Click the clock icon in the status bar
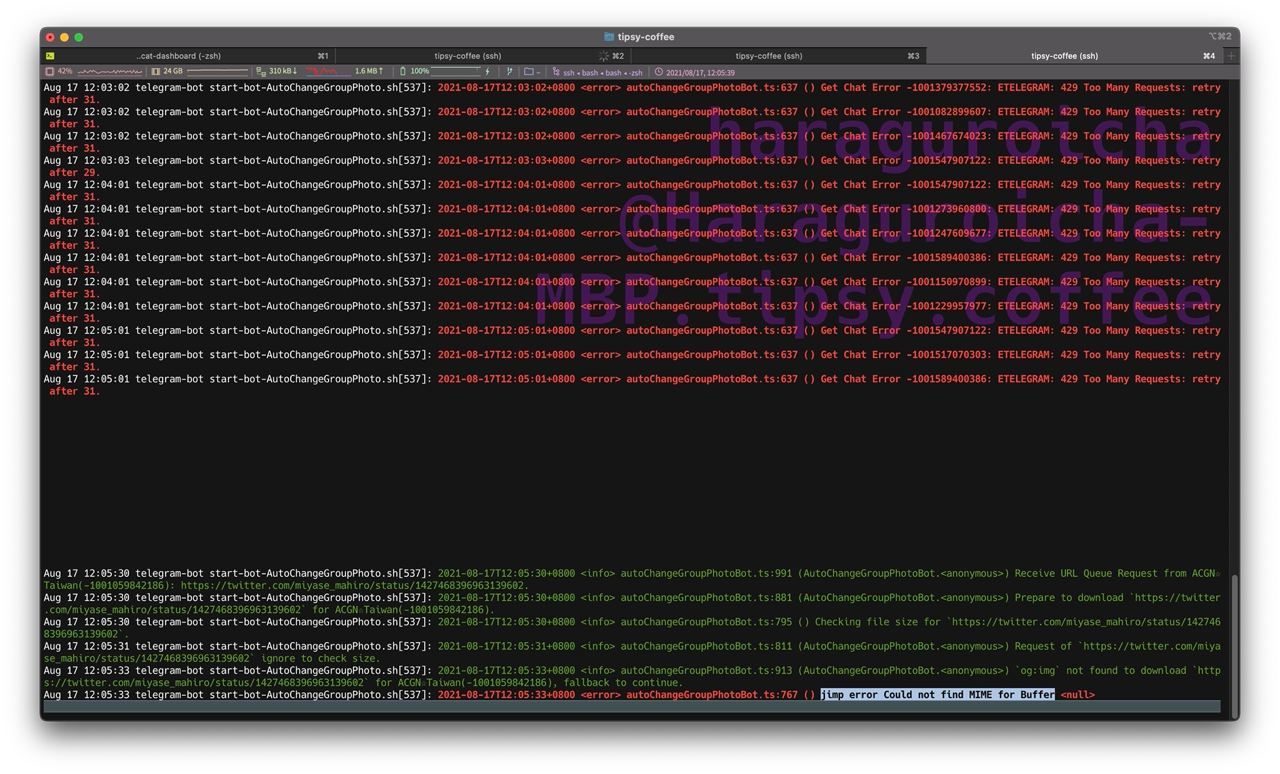The height and width of the screenshot is (774, 1280). [x=659, y=72]
